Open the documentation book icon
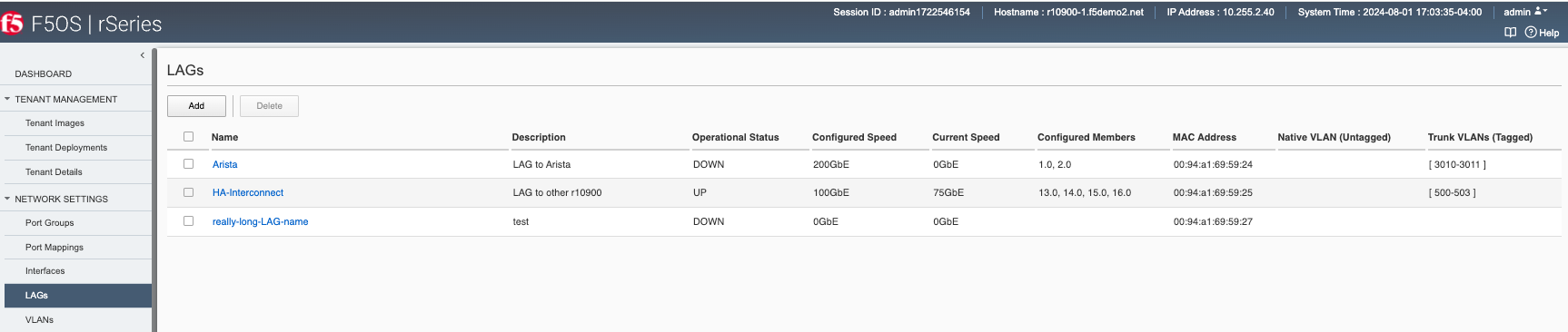 pos(1510,33)
